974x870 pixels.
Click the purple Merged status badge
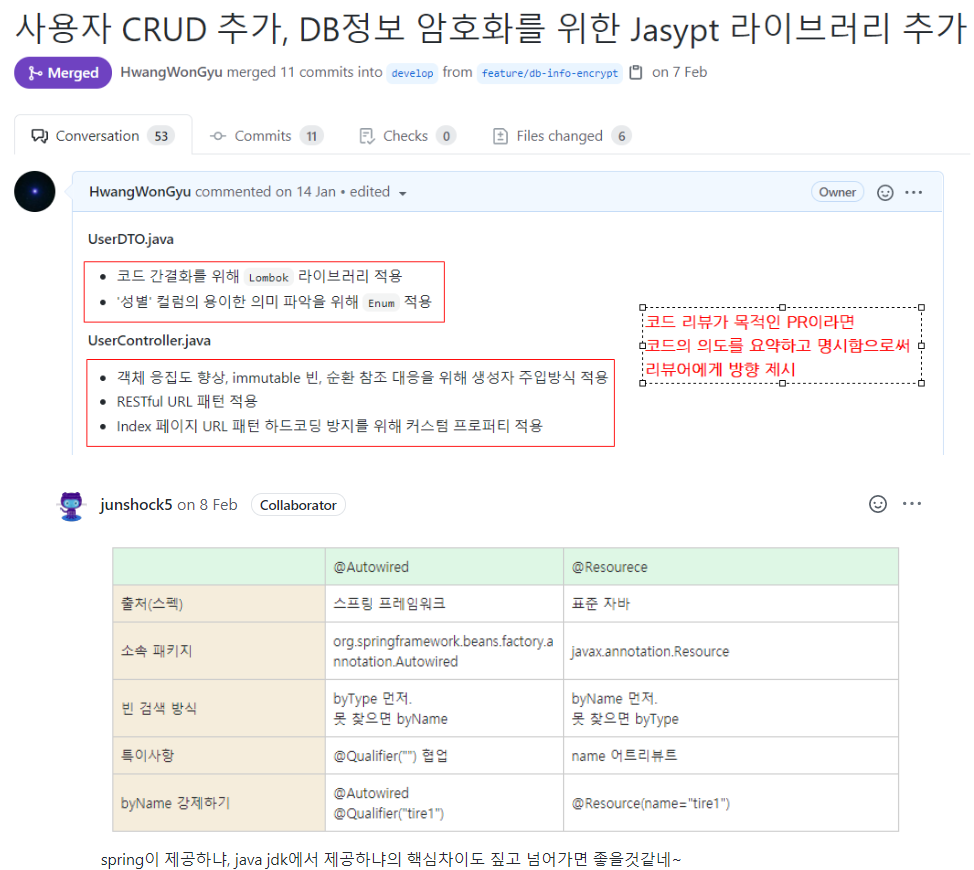63,73
